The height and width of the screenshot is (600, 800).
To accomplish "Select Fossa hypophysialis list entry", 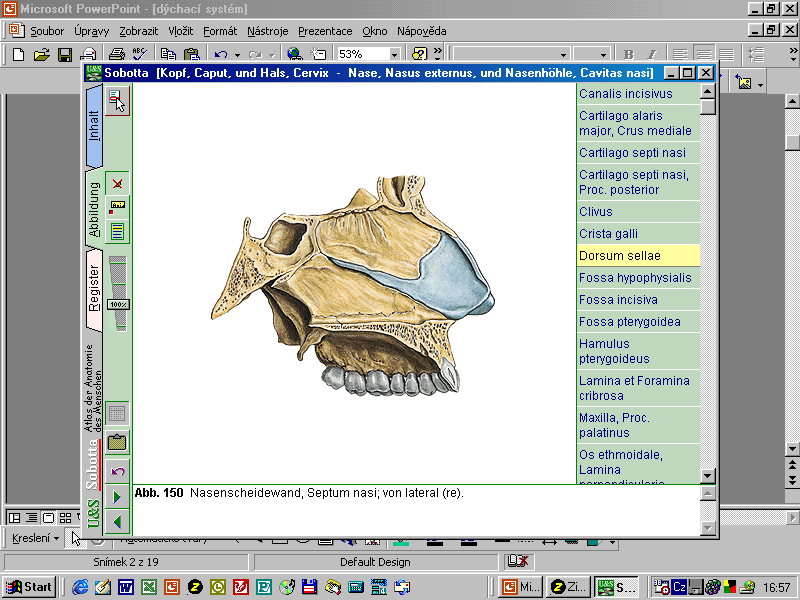I will click(638, 278).
